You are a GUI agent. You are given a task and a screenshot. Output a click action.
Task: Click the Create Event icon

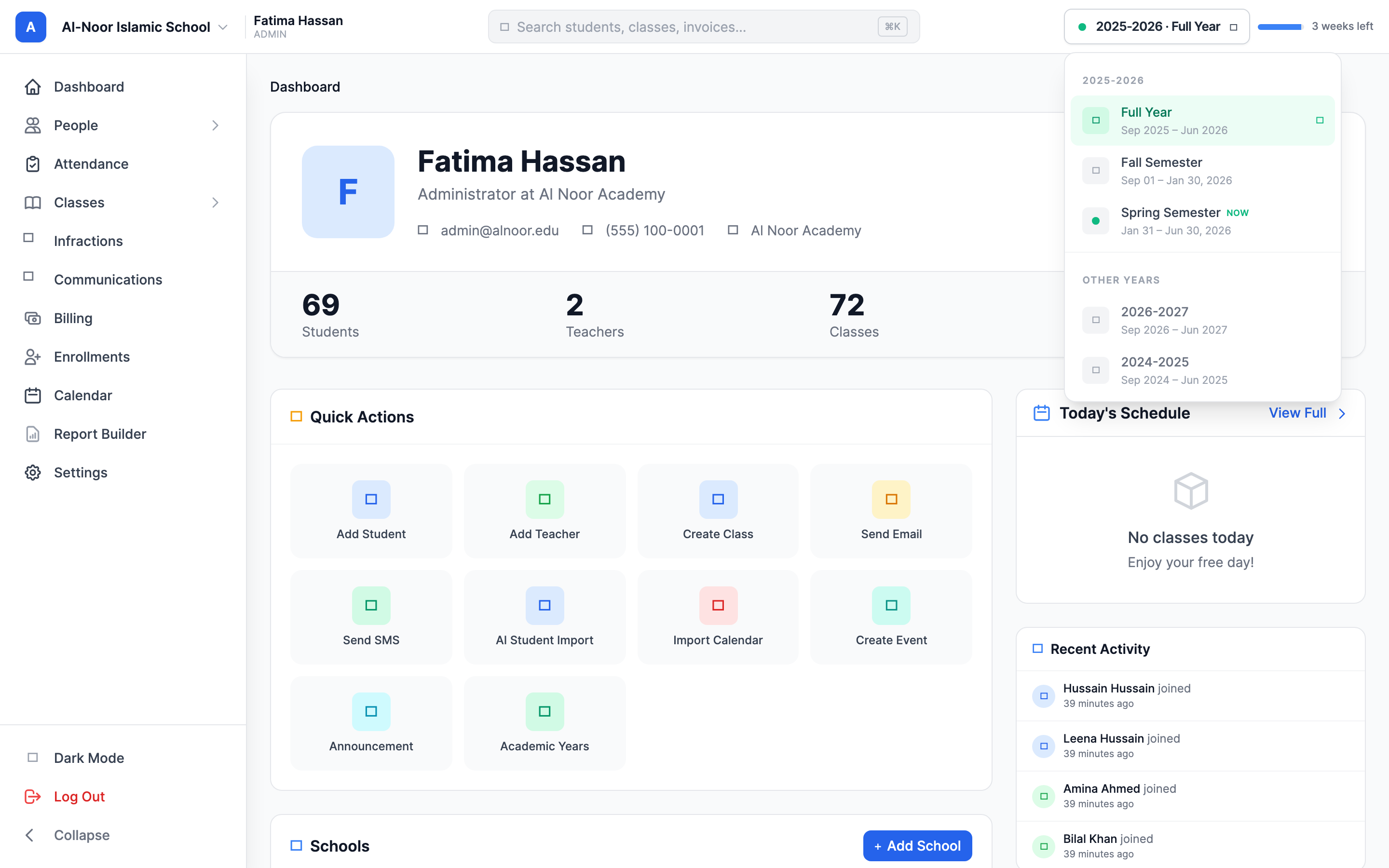pos(891,605)
